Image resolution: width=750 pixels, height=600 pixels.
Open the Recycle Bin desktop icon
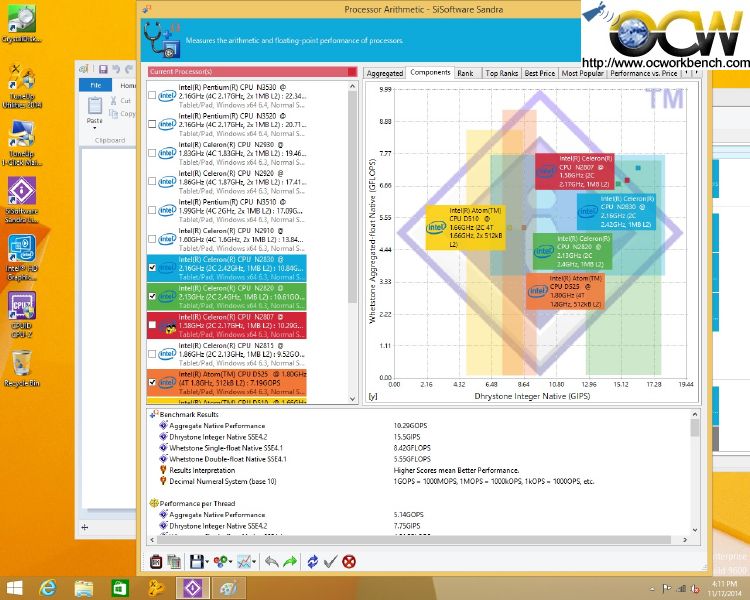click(x=22, y=368)
